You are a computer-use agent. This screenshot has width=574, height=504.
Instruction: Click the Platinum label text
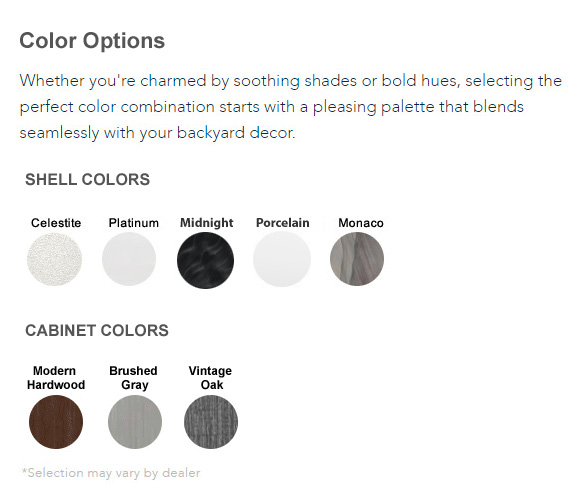tap(134, 223)
